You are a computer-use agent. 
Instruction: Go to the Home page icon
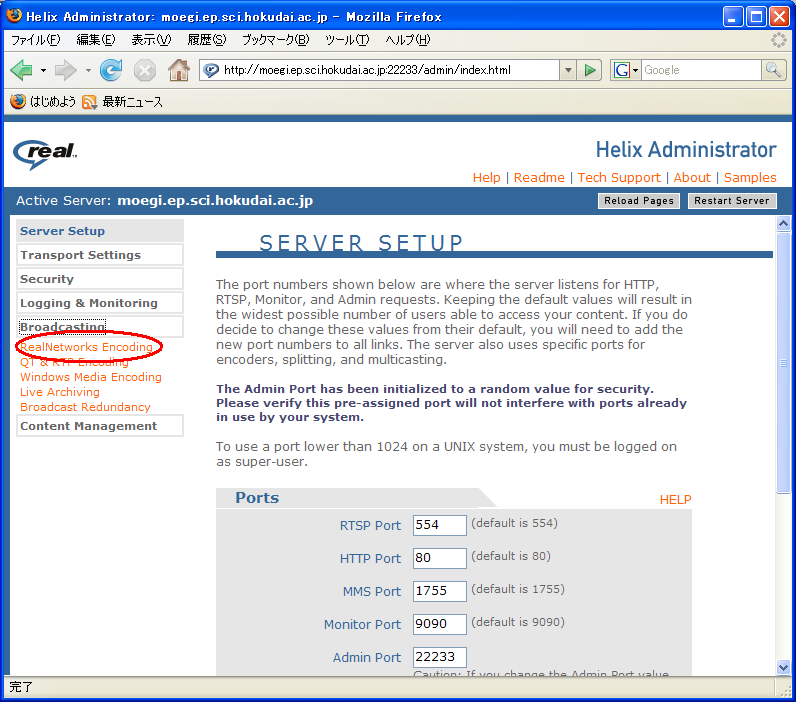click(179, 70)
